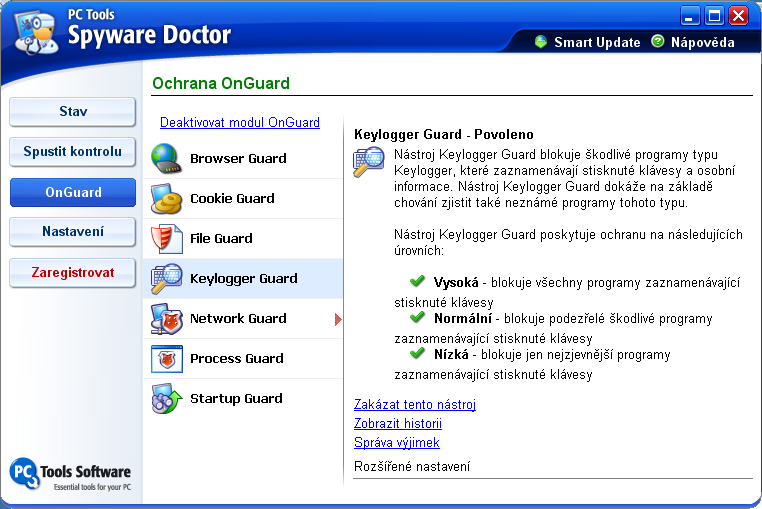This screenshot has height=509, width=762.
Task: Open the Nastavení settings section
Action: (x=72, y=232)
